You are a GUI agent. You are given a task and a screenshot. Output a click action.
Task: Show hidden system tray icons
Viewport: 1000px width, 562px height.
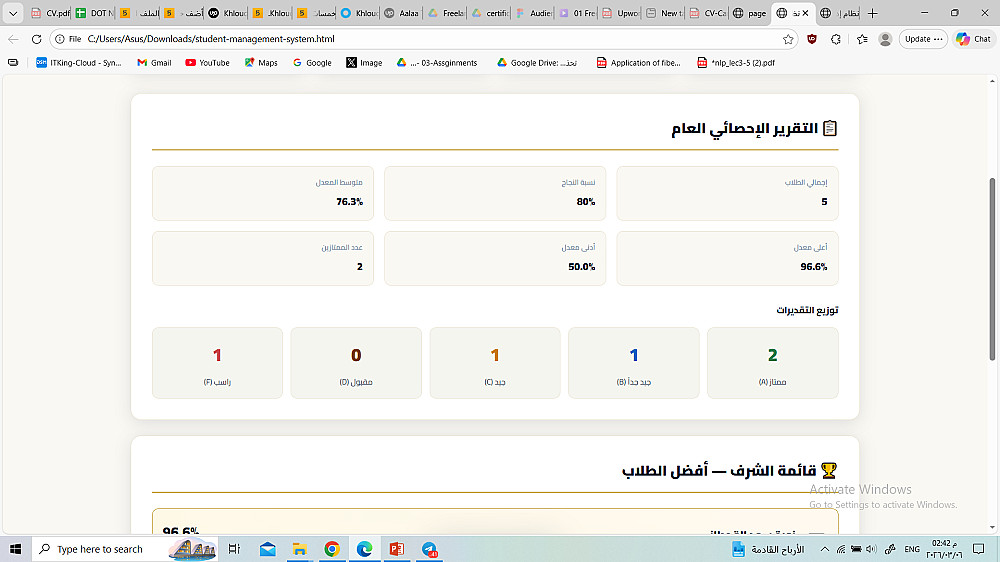point(825,549)
